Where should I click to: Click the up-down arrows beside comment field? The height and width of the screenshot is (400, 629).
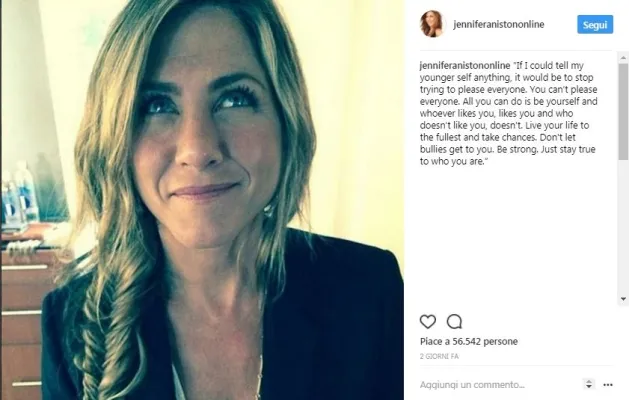[x=588, y=384]
